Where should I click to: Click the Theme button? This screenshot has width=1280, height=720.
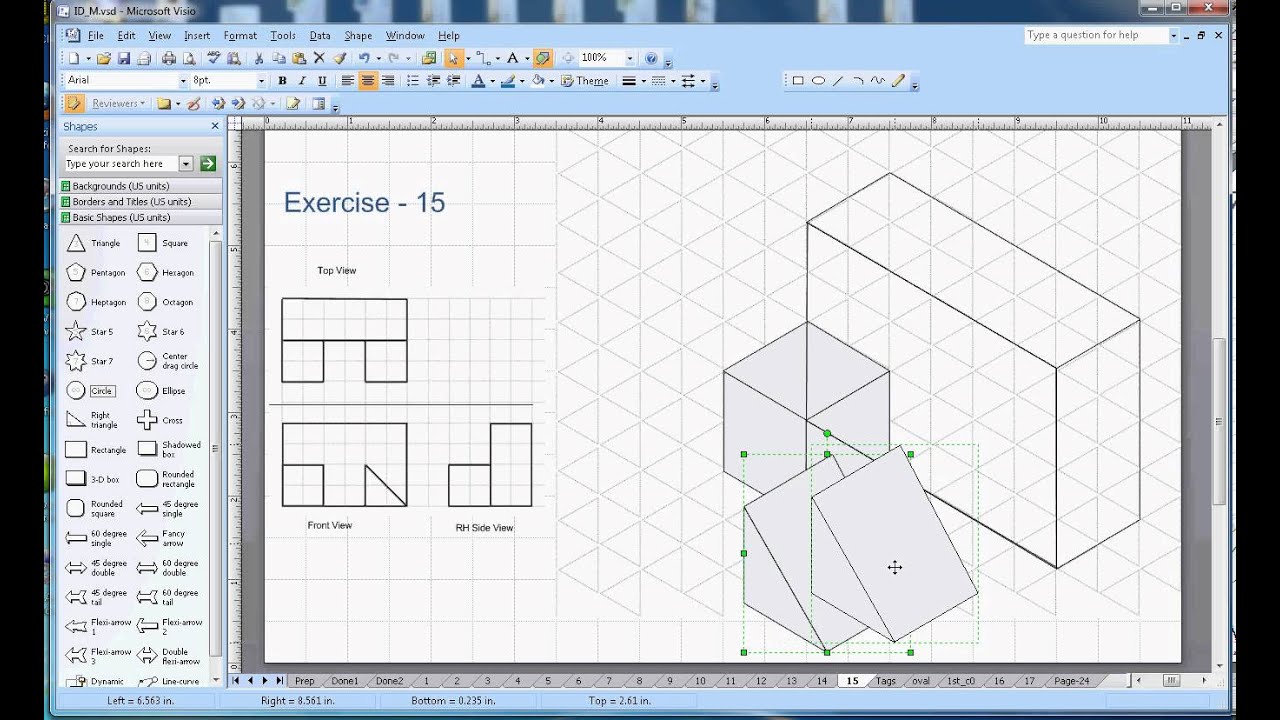pos(585,81)
